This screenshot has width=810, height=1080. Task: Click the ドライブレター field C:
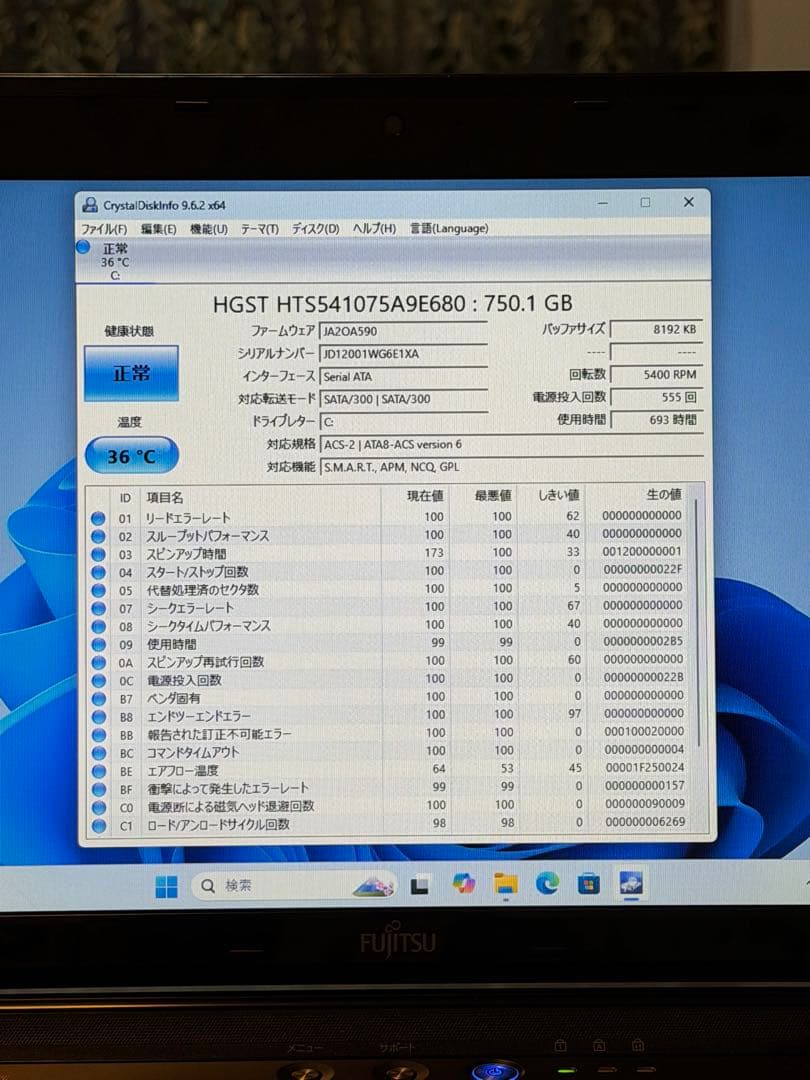point(404,422)
